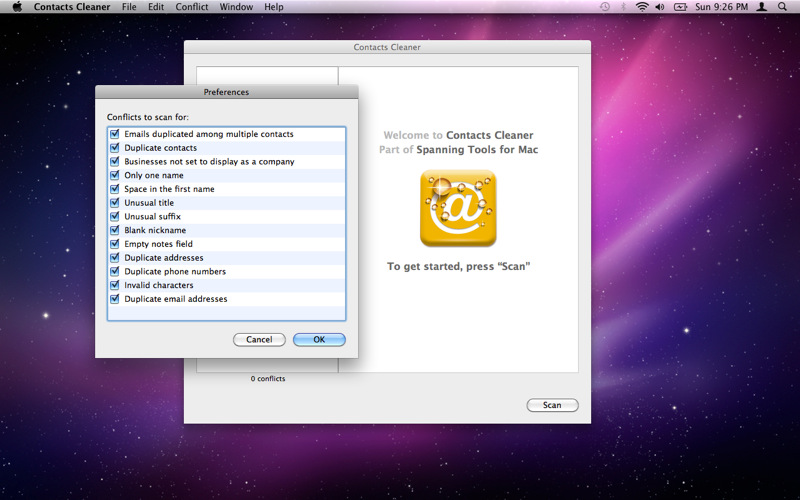Click the Contacts Cleaner window title bar
The image size is (800, 500).
pos(387,47)
